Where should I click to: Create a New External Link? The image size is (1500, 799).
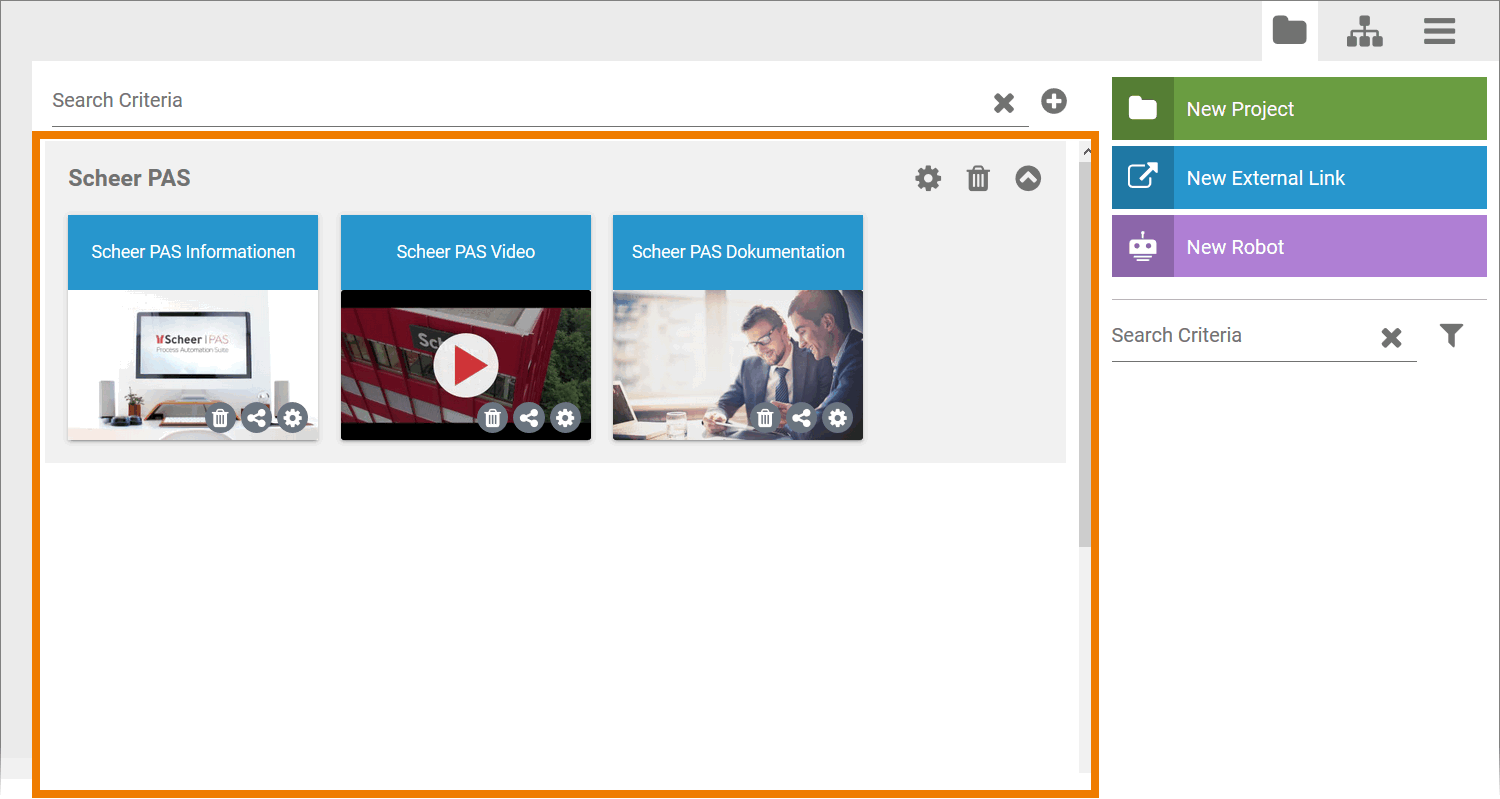[x=1299, y=178]
